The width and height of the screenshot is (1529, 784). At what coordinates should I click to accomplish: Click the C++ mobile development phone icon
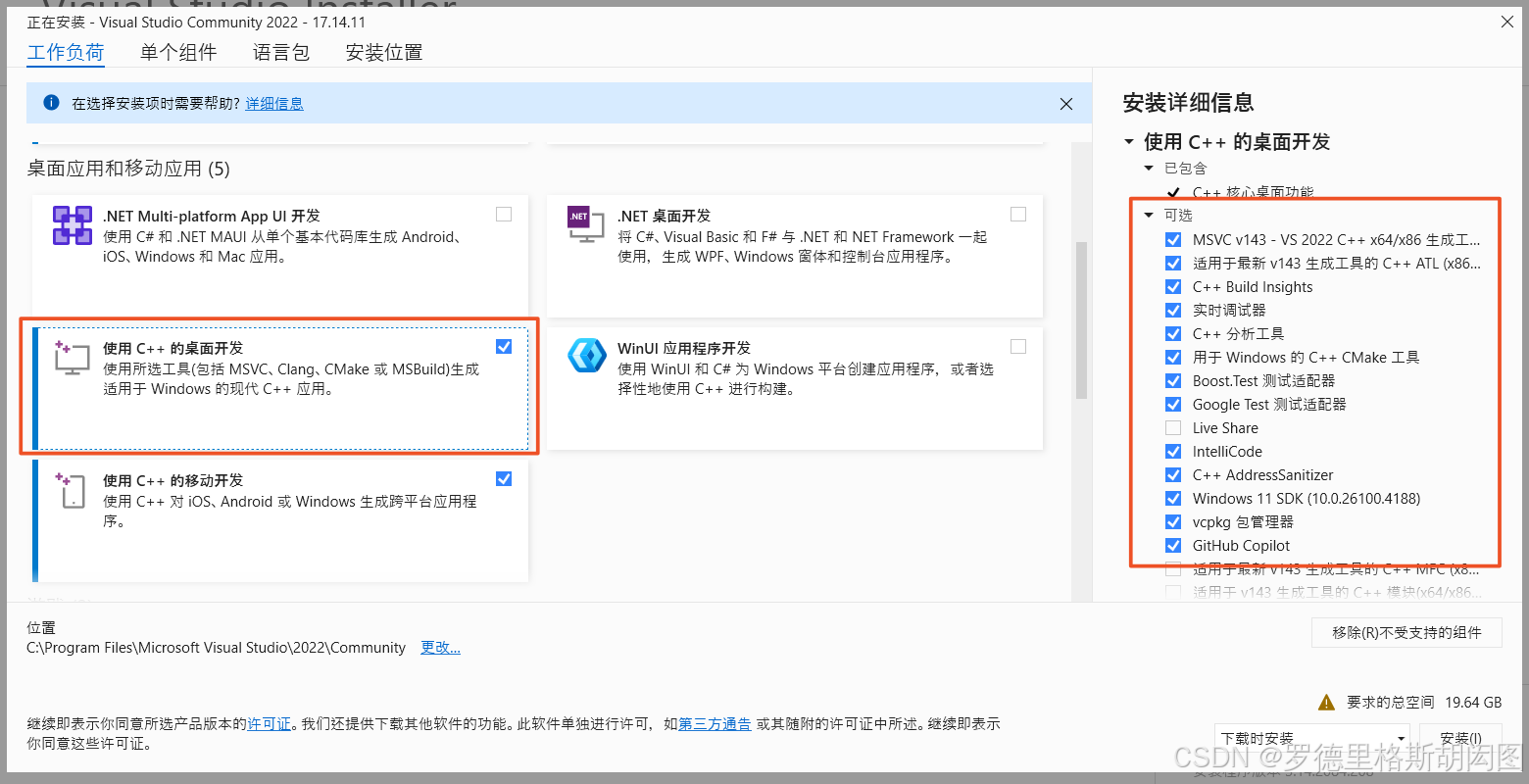click(72, 491)
